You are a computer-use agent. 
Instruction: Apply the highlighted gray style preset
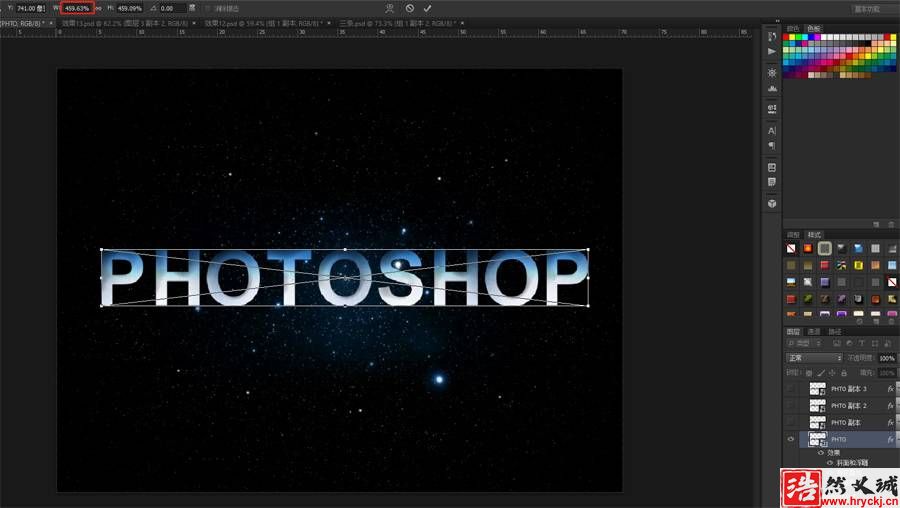(x=825, y=249)
